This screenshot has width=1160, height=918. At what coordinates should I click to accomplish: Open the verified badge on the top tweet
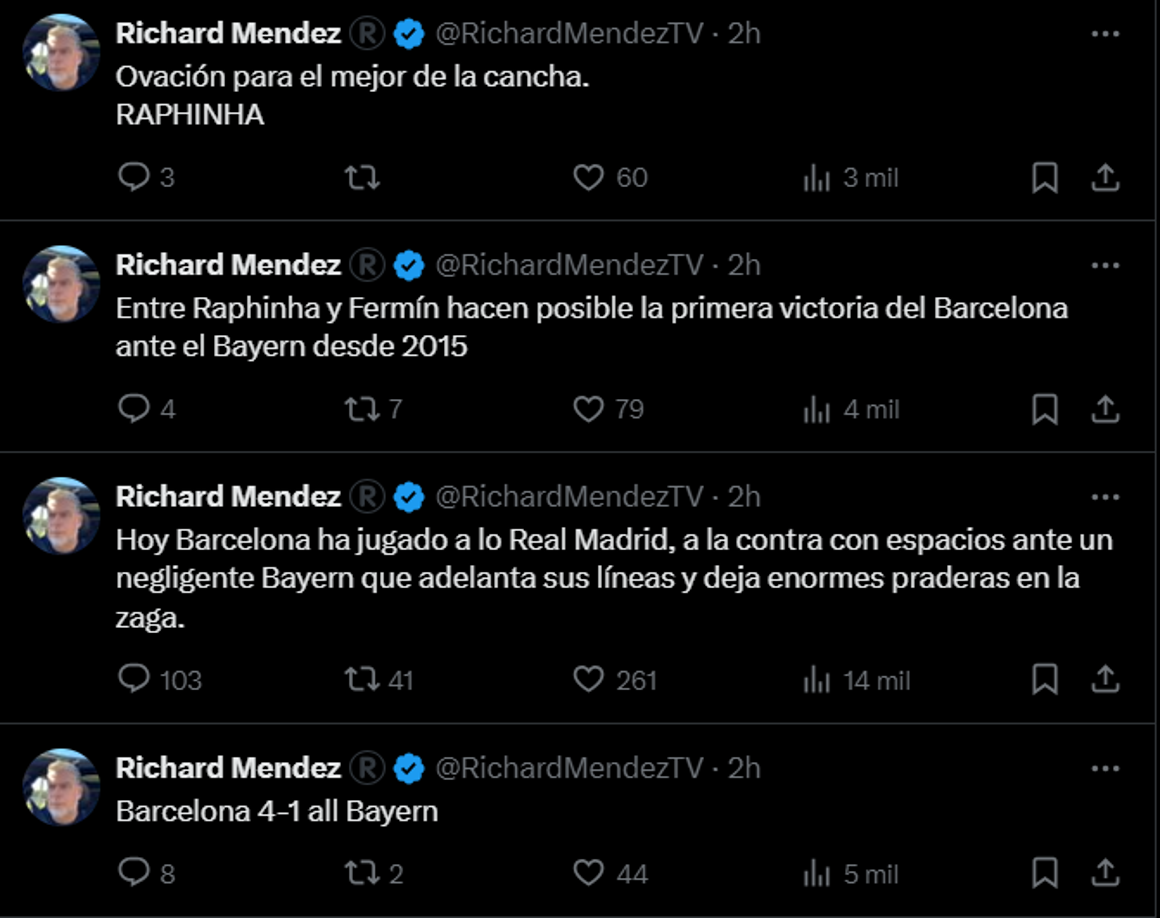tap(404, 31)
